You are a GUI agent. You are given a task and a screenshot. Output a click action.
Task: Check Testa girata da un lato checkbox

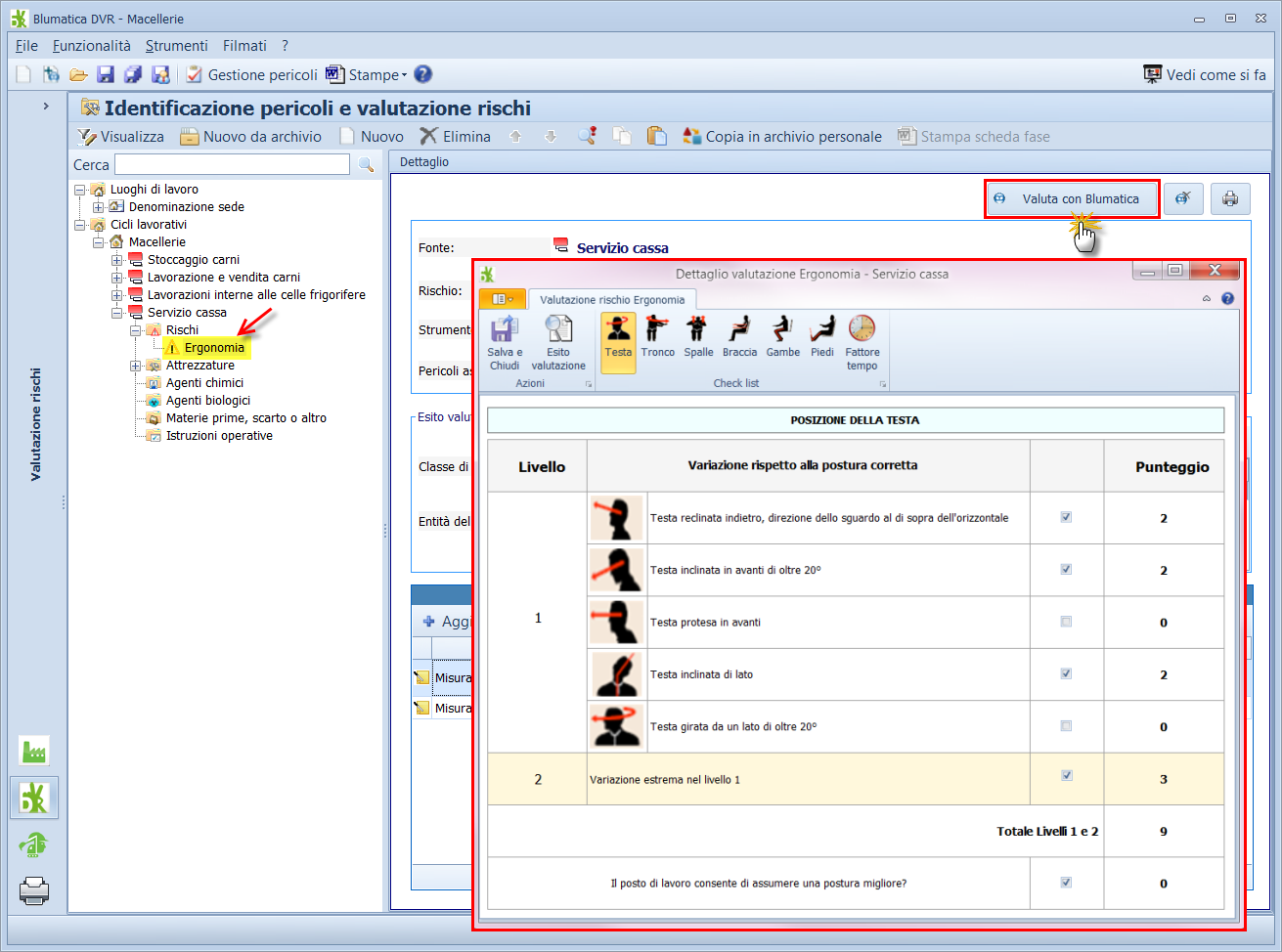pyautogui.click(x=1066, y=726)
